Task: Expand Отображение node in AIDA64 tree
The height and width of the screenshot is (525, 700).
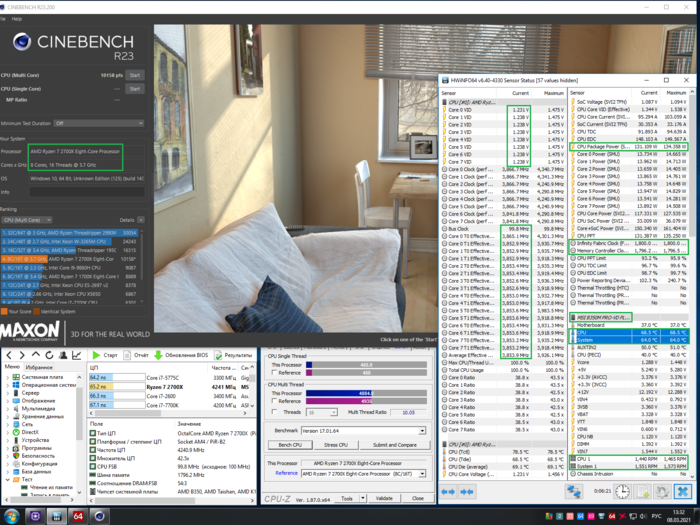Action: tap(7, 401)
